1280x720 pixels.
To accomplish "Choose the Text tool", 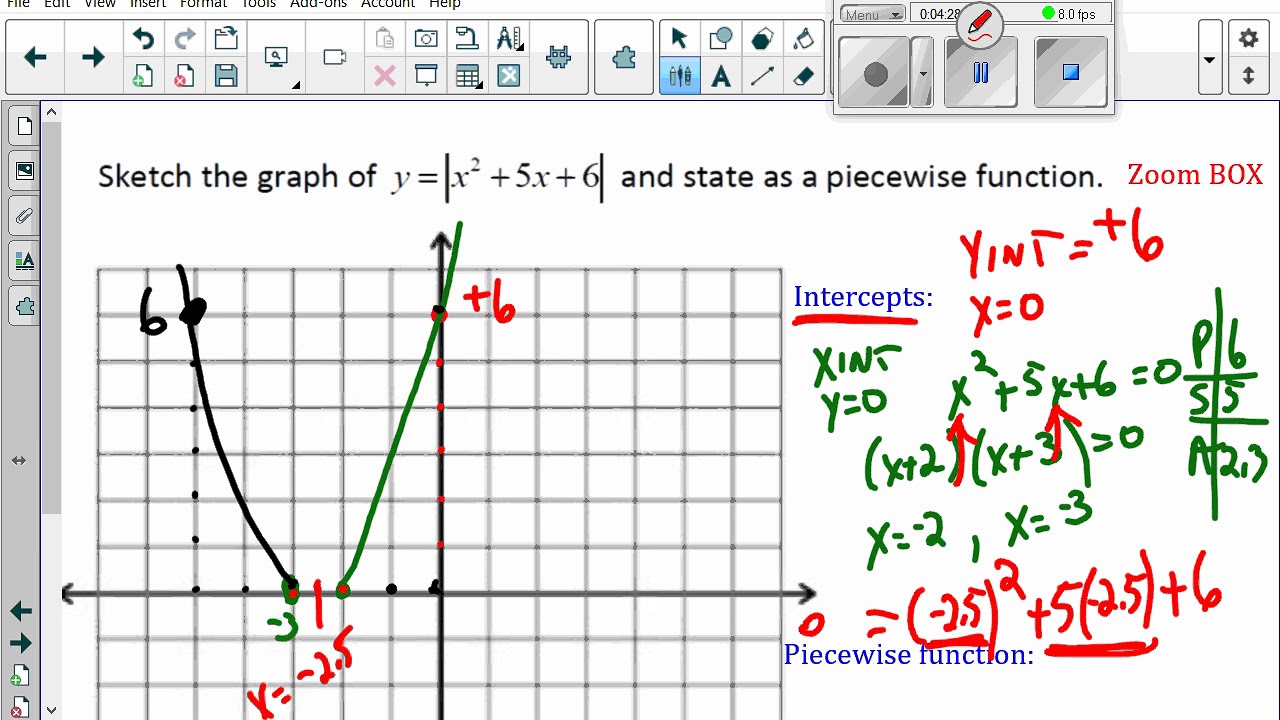I will click(x=721, y=76).
